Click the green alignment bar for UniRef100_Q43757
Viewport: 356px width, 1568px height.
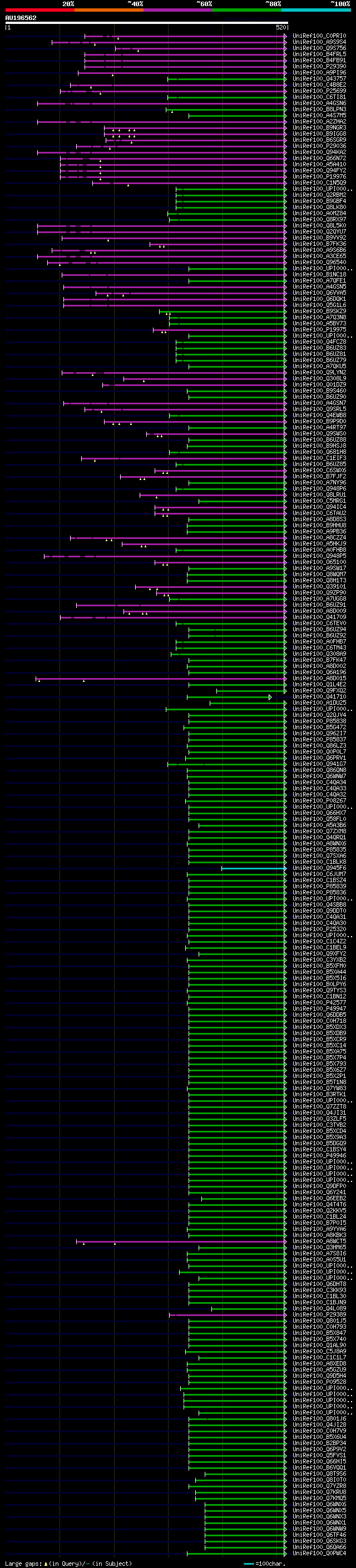tap(226, 78)
